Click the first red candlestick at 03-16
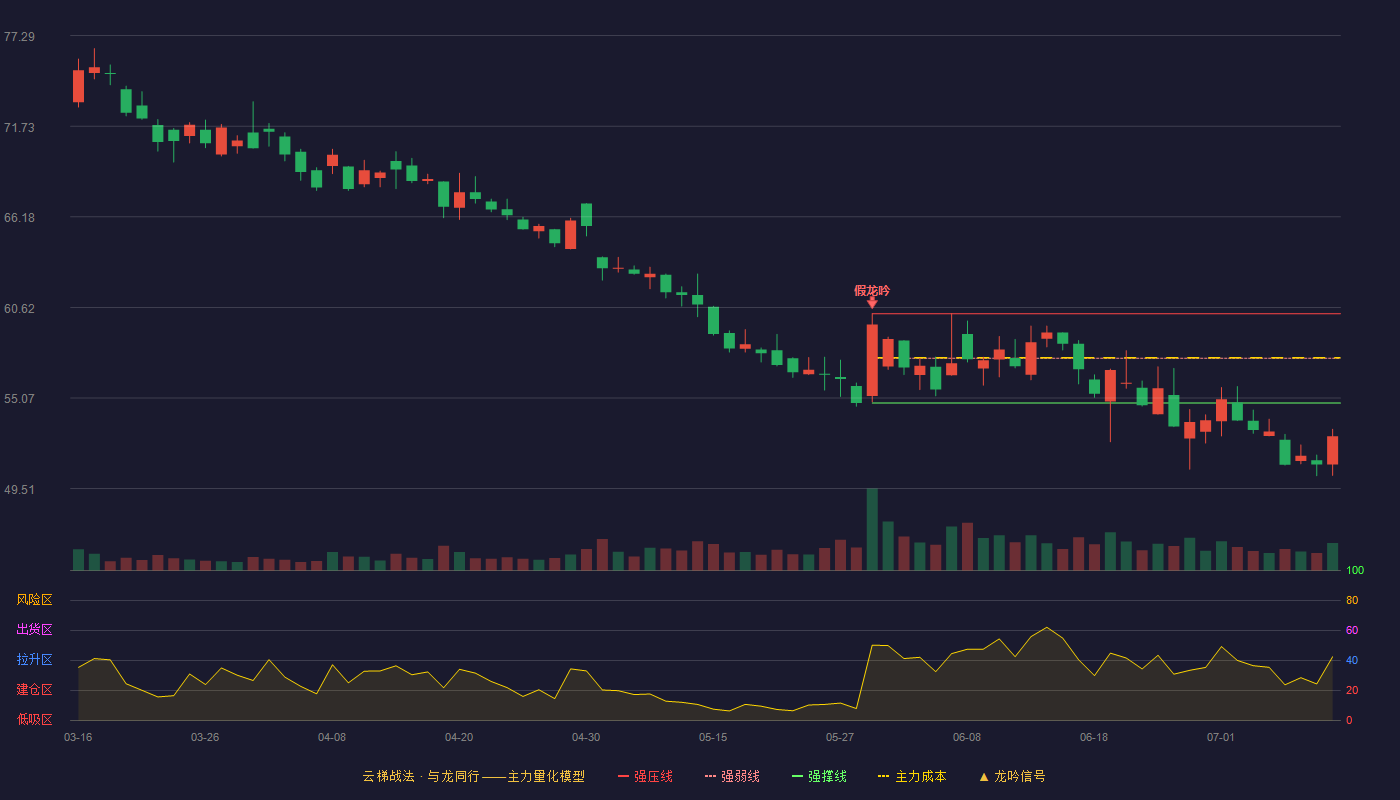The width and height of the screenshot is (1400, 800). pos(78,86)
